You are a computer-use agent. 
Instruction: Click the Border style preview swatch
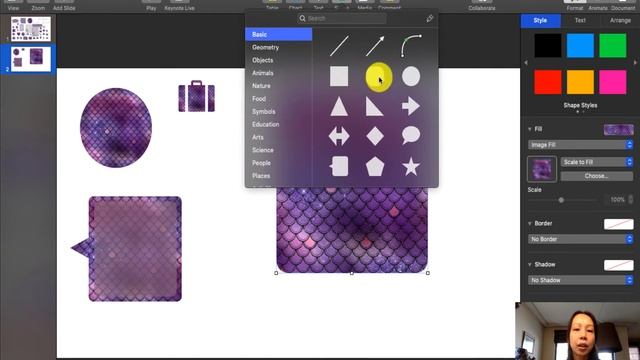point(619,224)
